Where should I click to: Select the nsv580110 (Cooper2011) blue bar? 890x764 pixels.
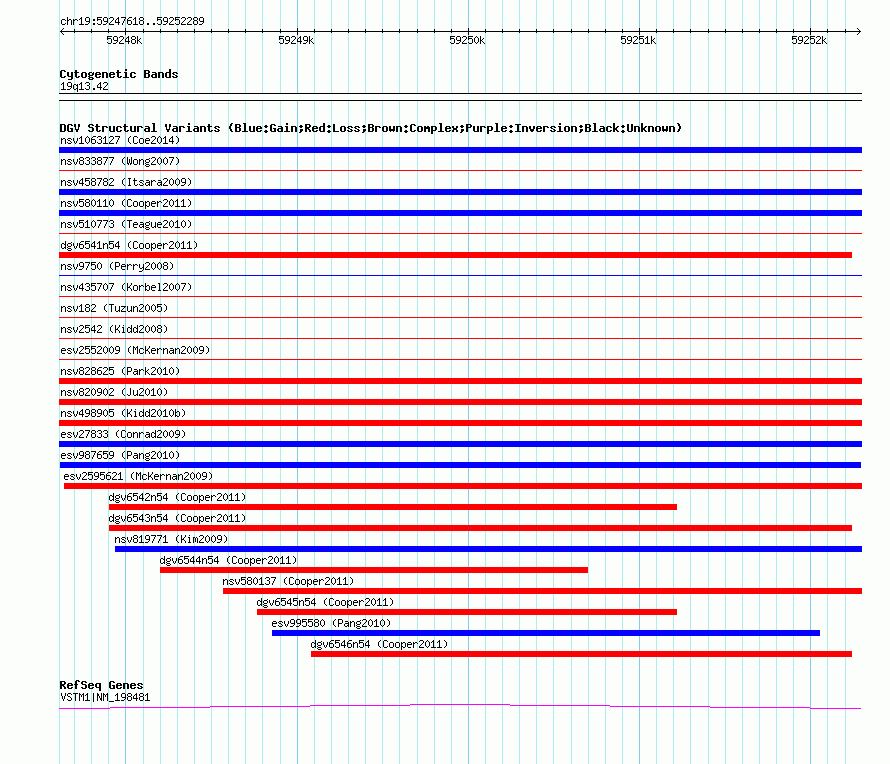460,213
